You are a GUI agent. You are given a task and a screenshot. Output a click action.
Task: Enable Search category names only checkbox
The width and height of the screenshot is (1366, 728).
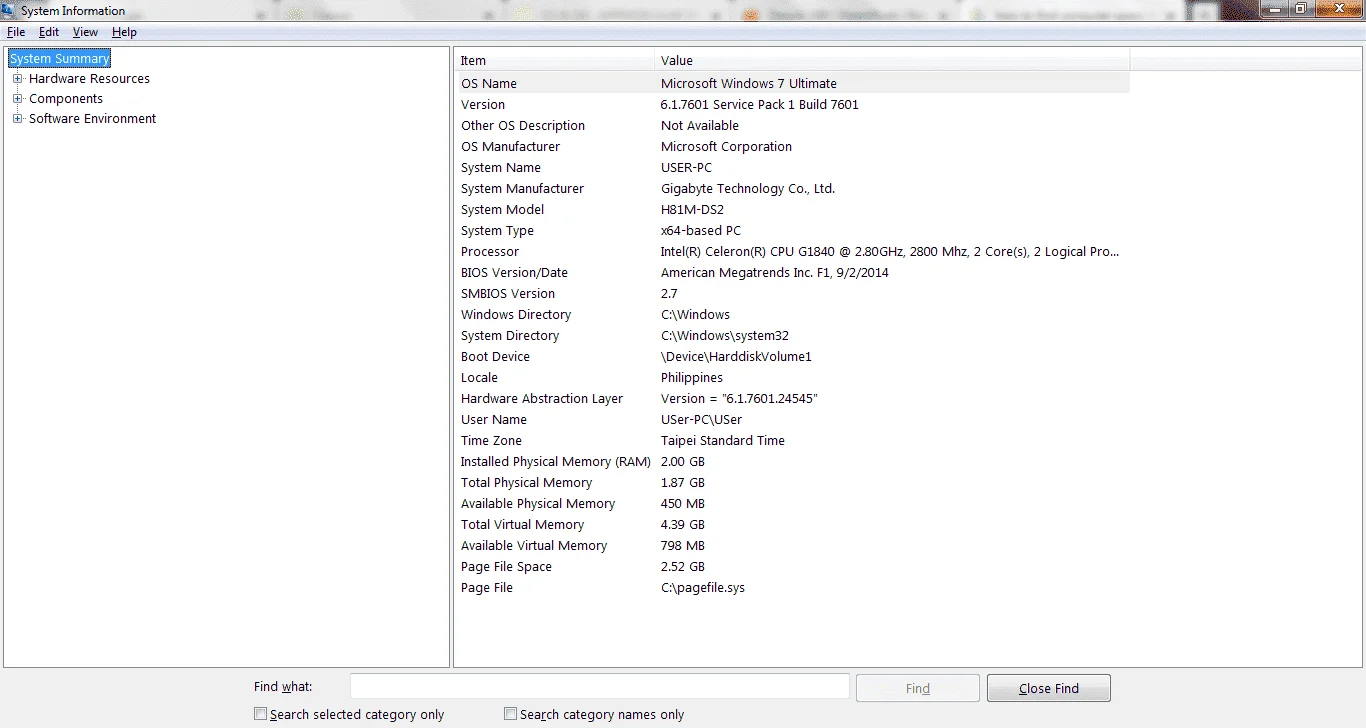511,714
